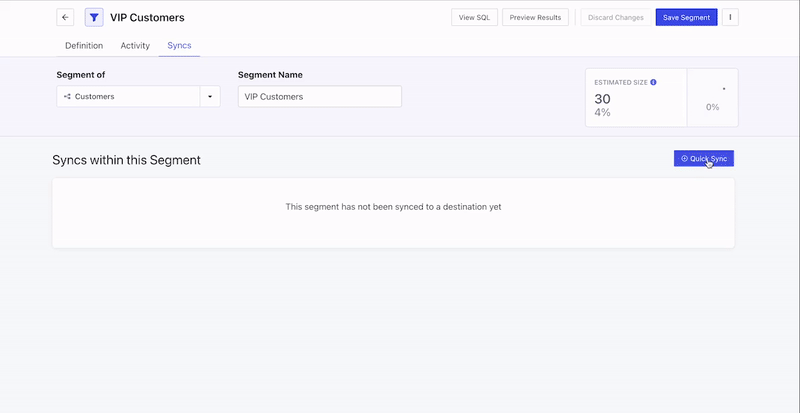Viewport: 800px width, 413px height.
Task: Discard Changes to the segment
Action: click(616, 17)
